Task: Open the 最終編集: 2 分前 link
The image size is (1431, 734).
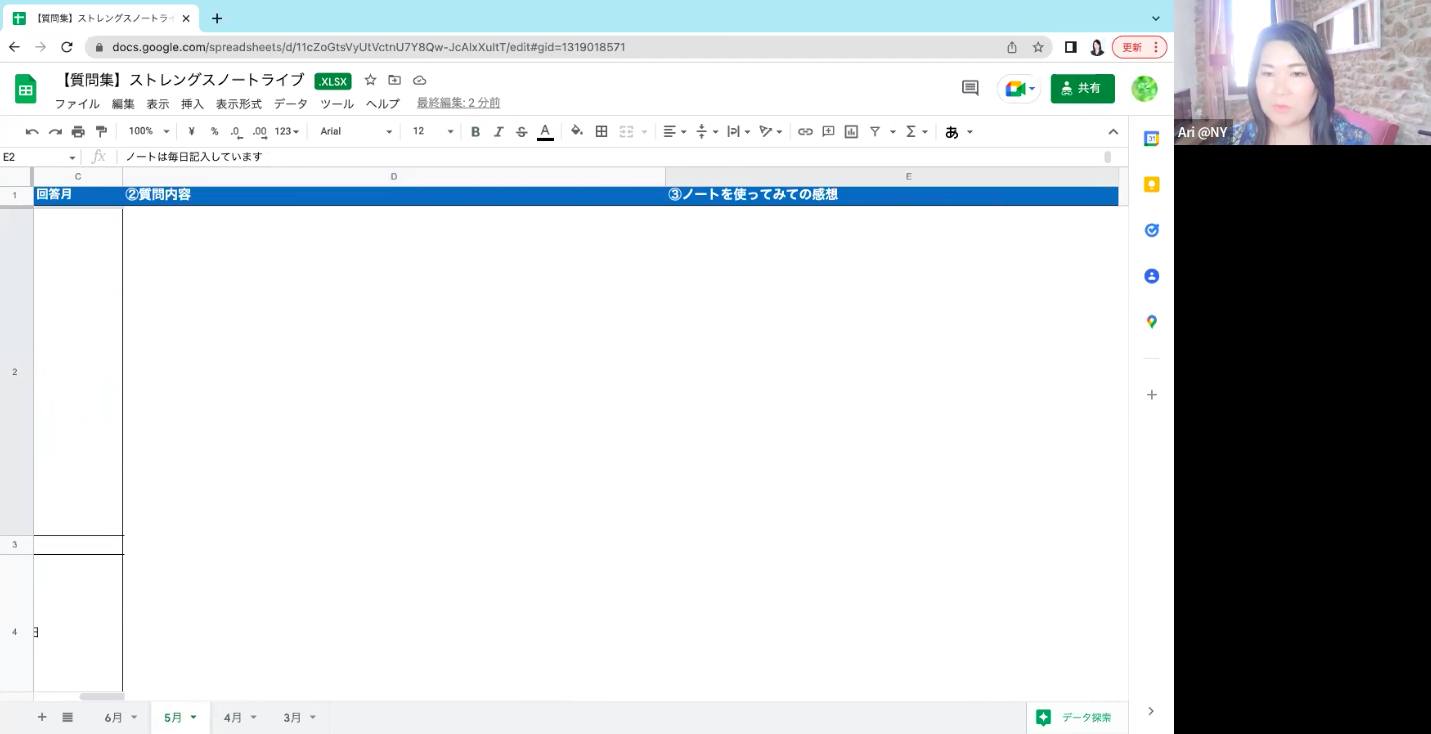Action: click(458, 103)
